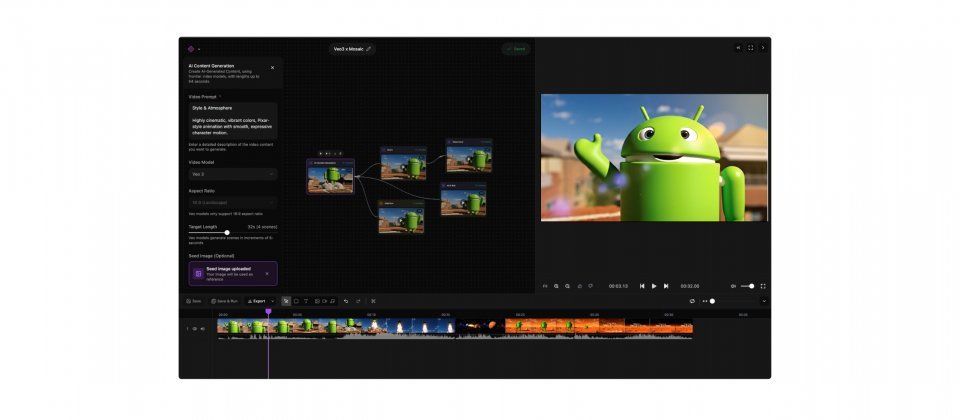The image size is (960, 420).
Task: Click the Save & Run button
Action: (224, 301)
